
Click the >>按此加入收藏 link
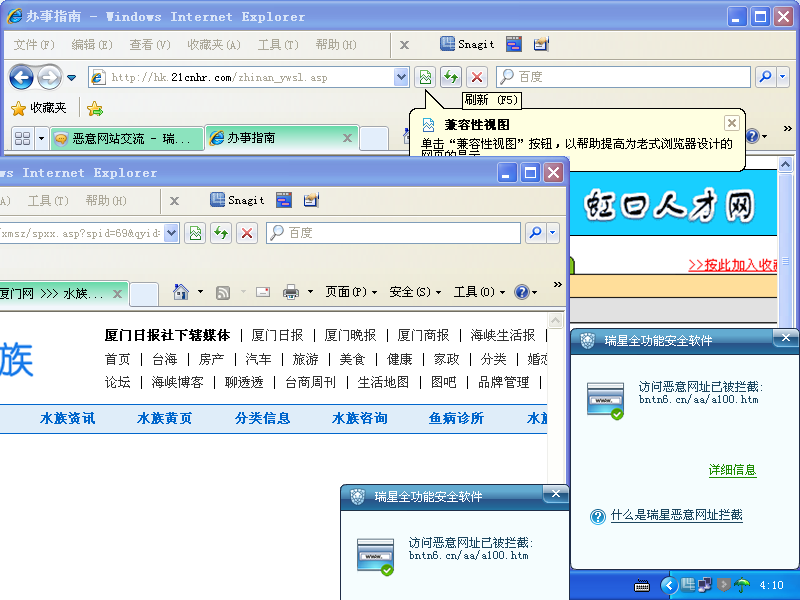click(x=733, y=265)
